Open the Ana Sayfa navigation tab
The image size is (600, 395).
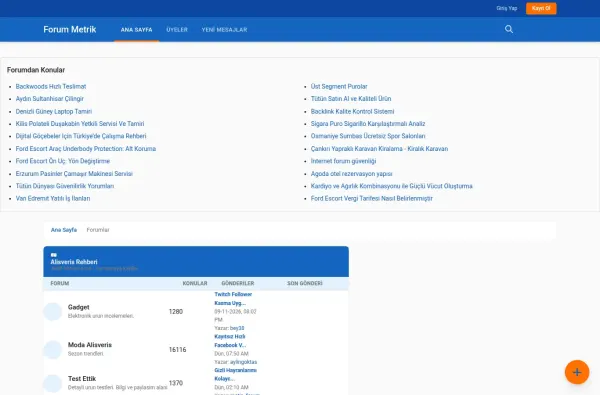(x=136, y=29)
